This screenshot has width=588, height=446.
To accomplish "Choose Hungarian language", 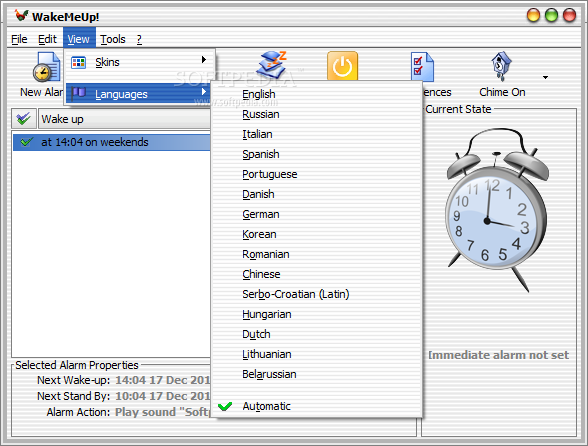I will tap(317, 314).
